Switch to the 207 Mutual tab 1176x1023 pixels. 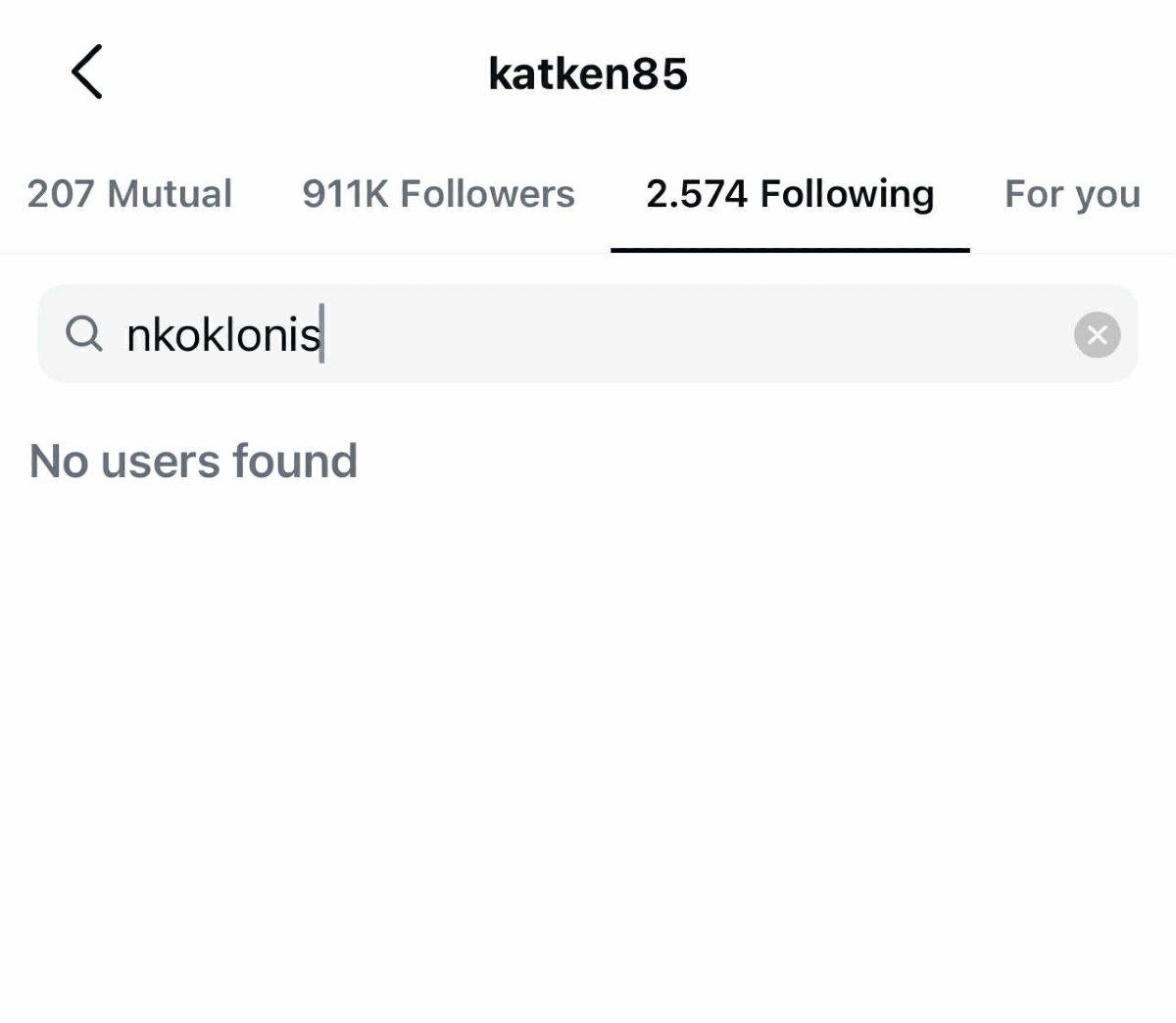pos(129,194)
